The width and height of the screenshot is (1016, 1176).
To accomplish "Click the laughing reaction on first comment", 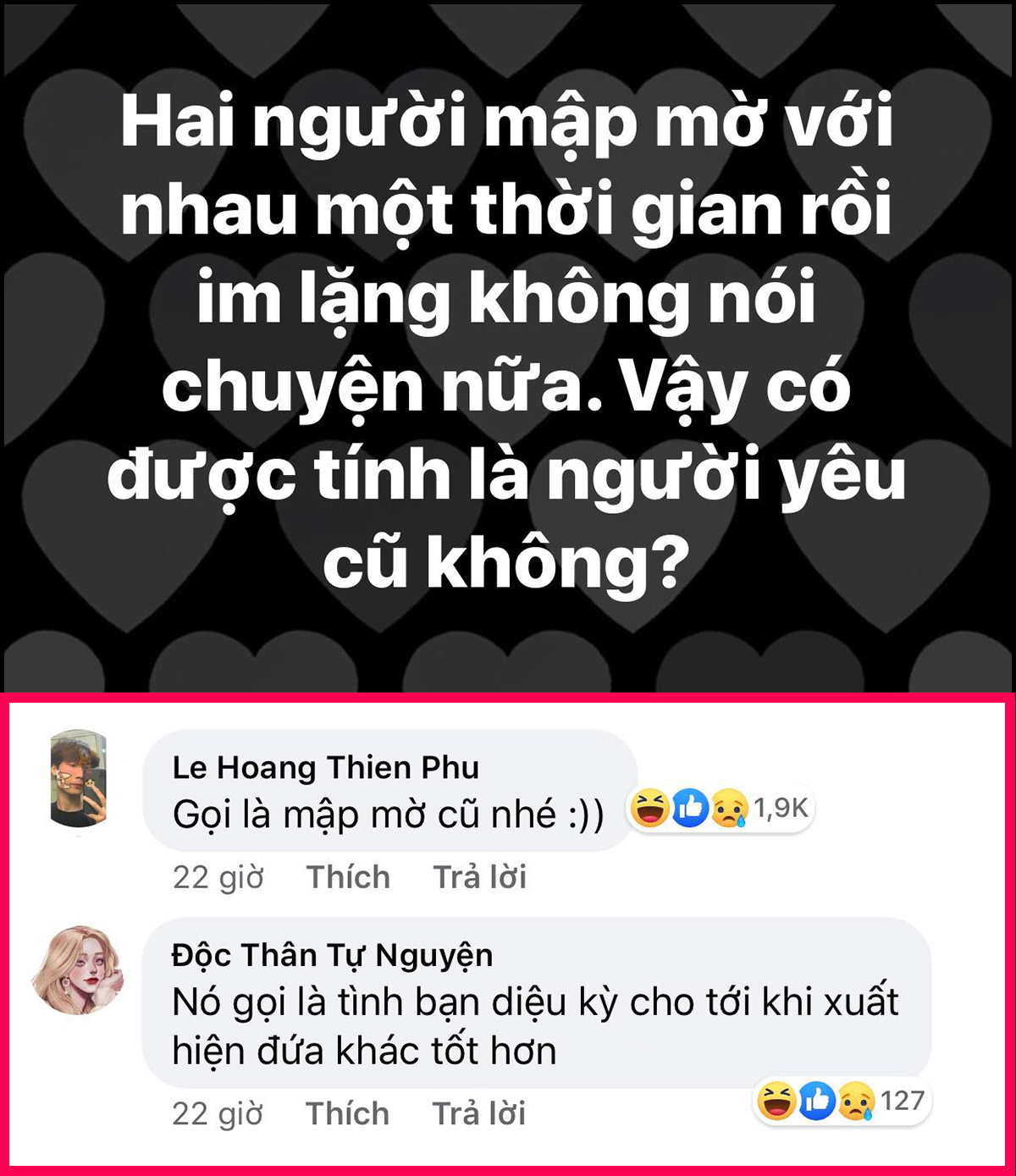I will (x=649, y=809).
